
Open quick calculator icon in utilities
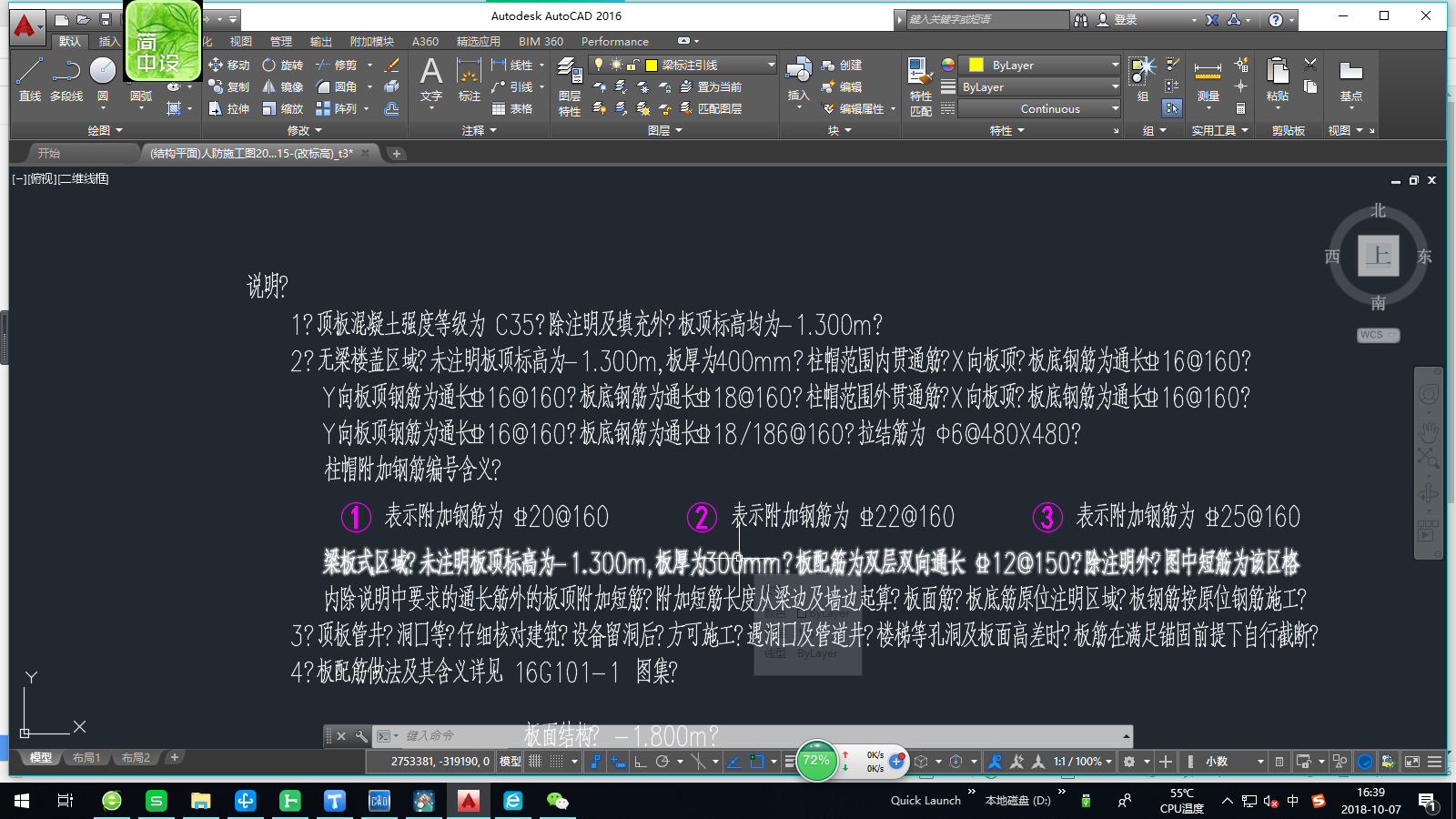click(x=1240, y=108)
